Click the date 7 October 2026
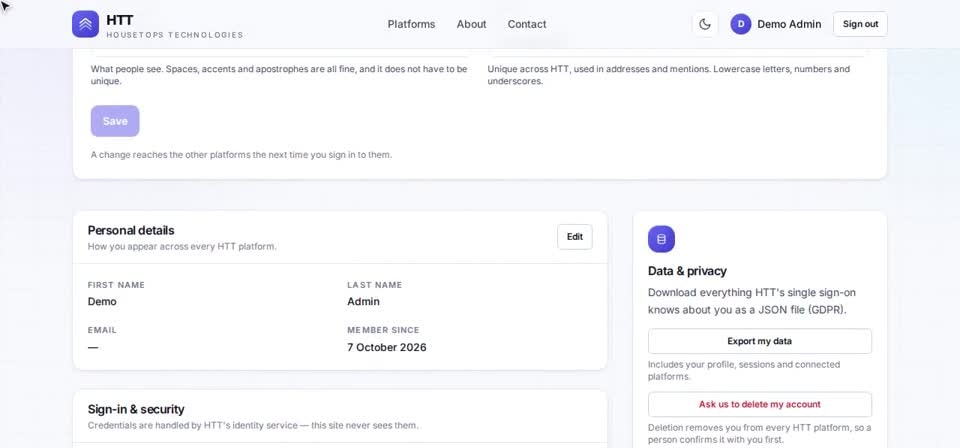 (x=387, y=347)
